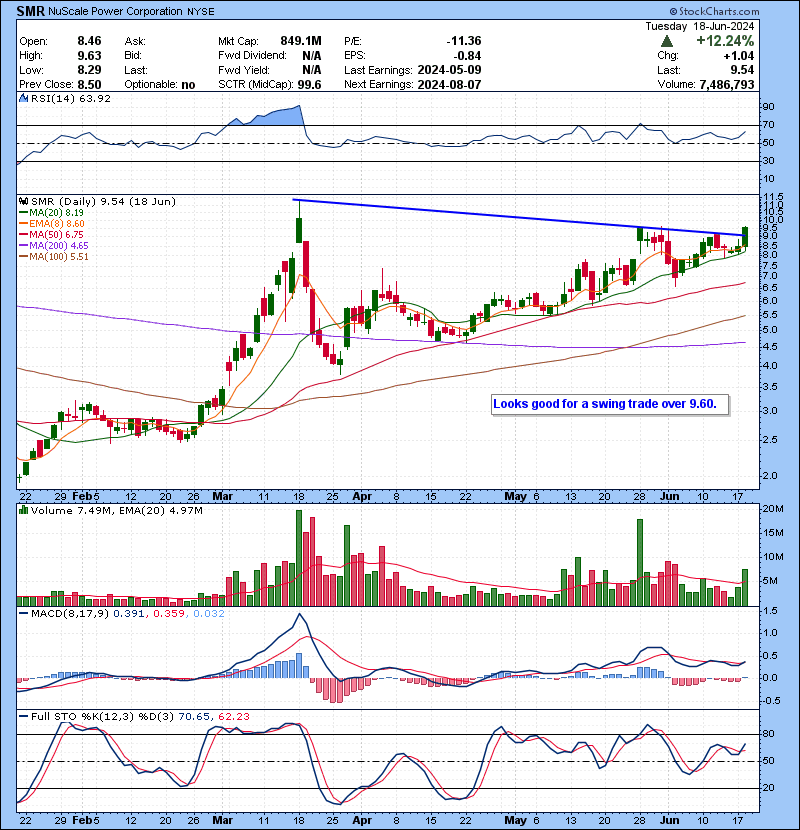Click the Volume 7.49M, EMA(20) 4.97M label

[x=116, y=511]
